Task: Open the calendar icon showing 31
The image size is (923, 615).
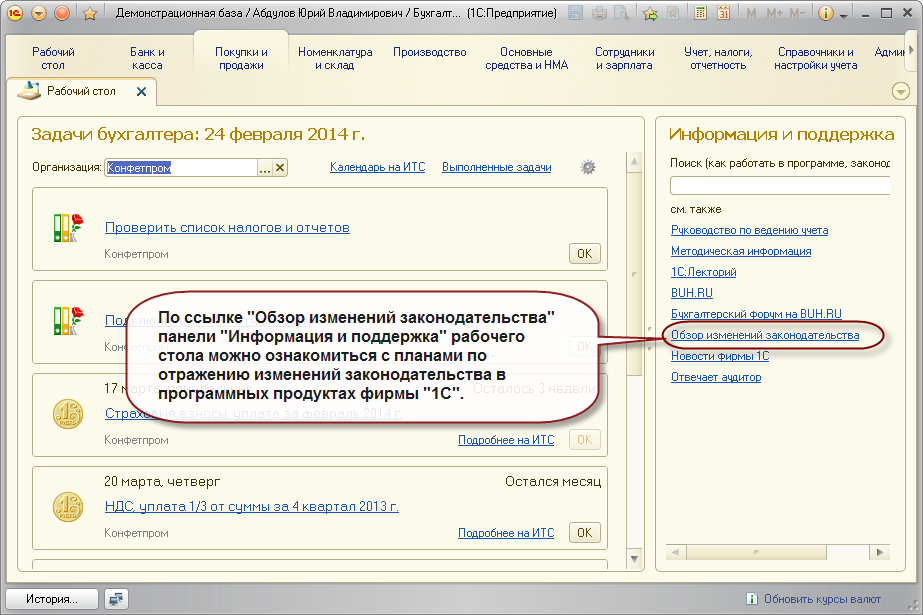Action: pos(723,12)
